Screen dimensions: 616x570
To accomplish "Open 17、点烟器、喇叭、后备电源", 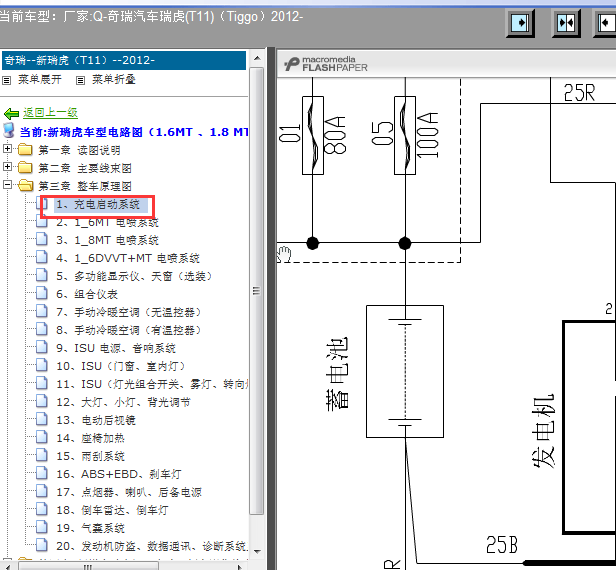I will pos(129,492).
